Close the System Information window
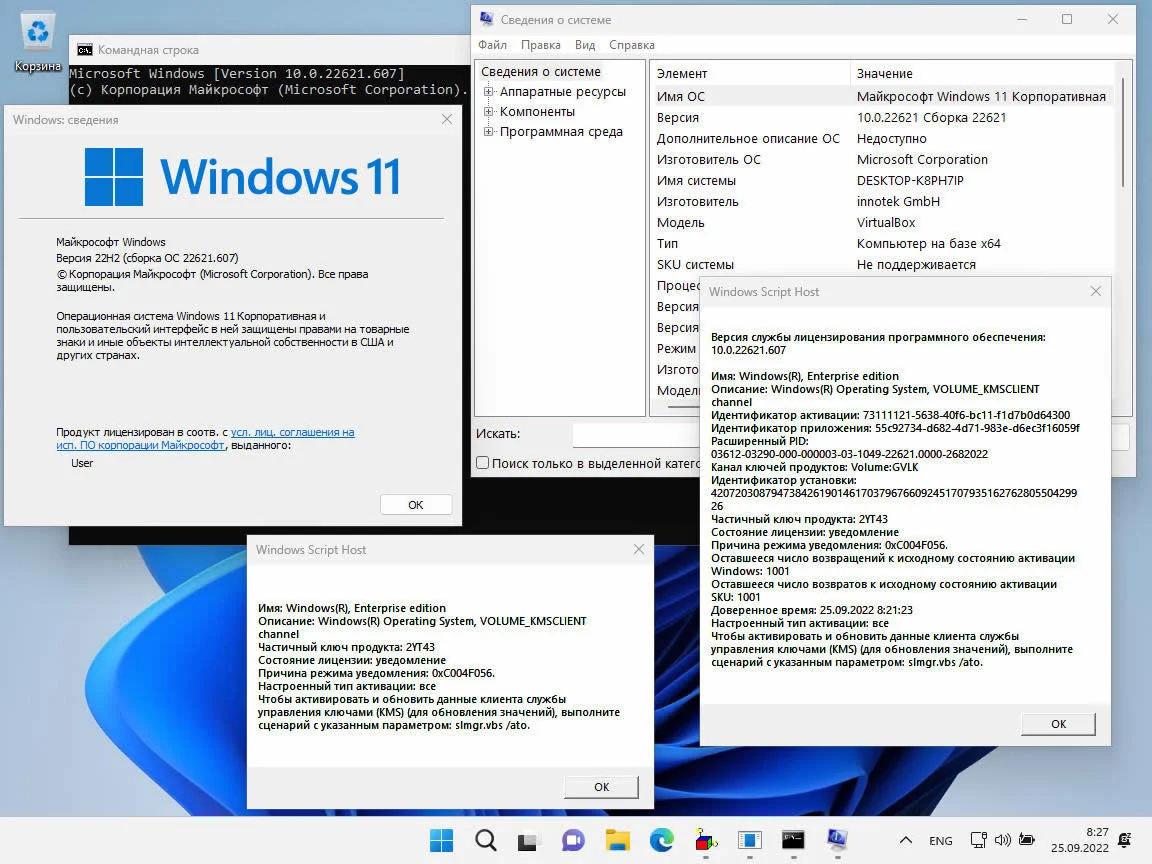The image size is (1152, 864). tap(1112, 20)
